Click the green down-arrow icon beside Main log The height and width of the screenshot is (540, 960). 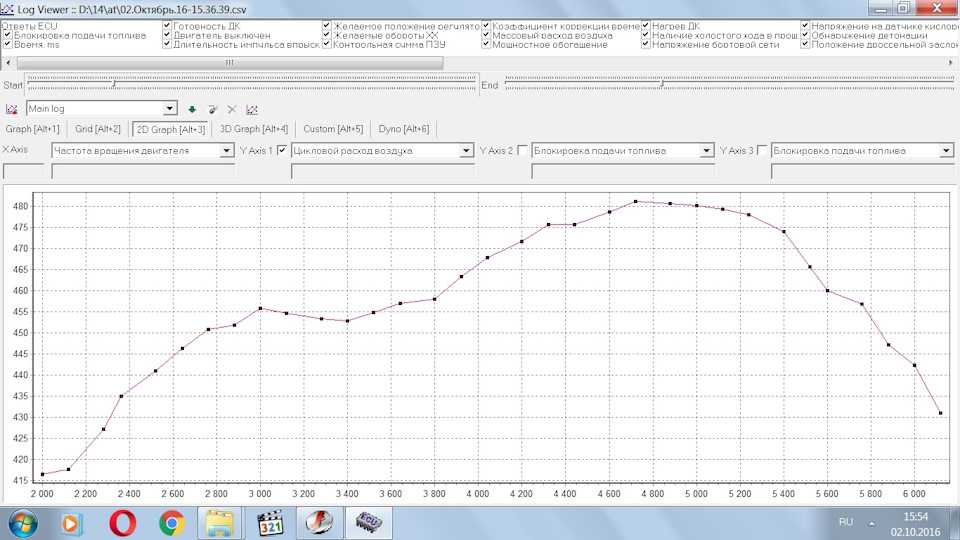tap(192, 109)
